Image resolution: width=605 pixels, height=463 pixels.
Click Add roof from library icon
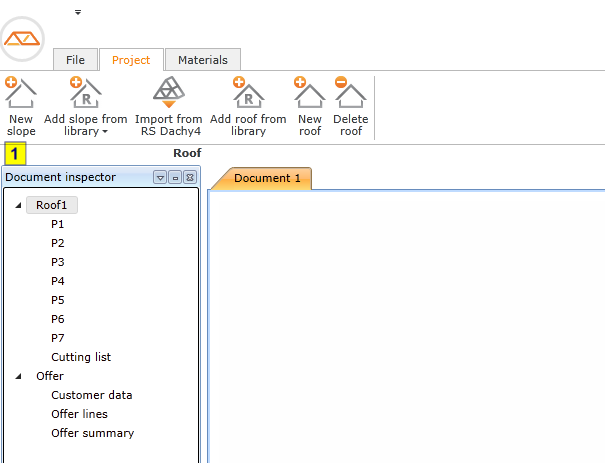[247, 94]
